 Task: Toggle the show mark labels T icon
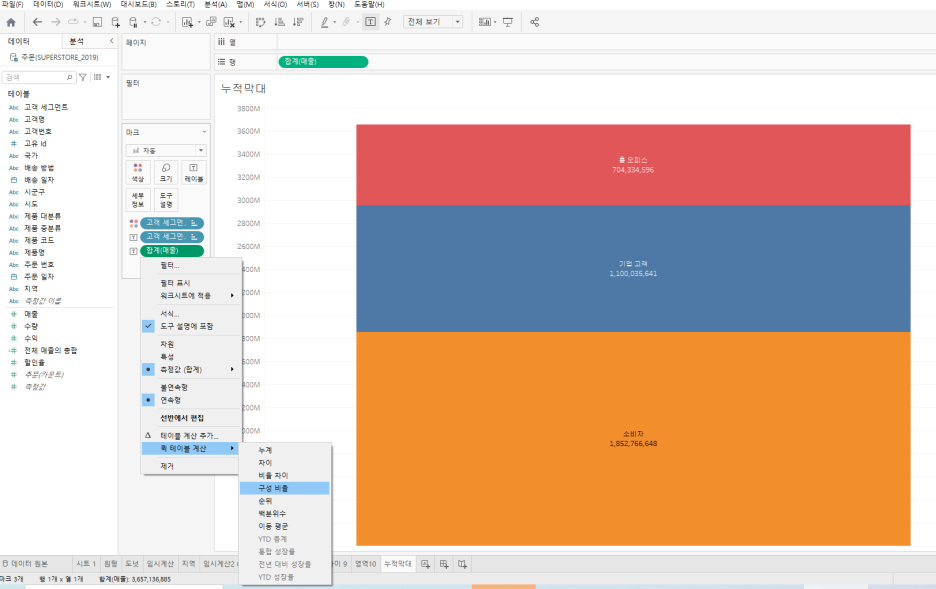point(370,22)
